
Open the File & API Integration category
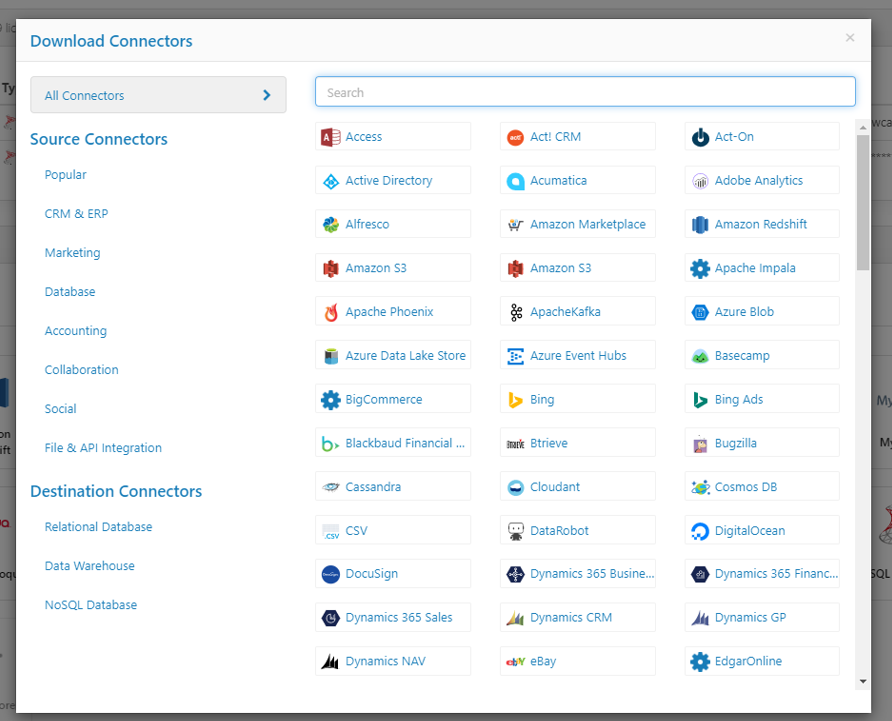pyautogui.click(x=103, y=448)
